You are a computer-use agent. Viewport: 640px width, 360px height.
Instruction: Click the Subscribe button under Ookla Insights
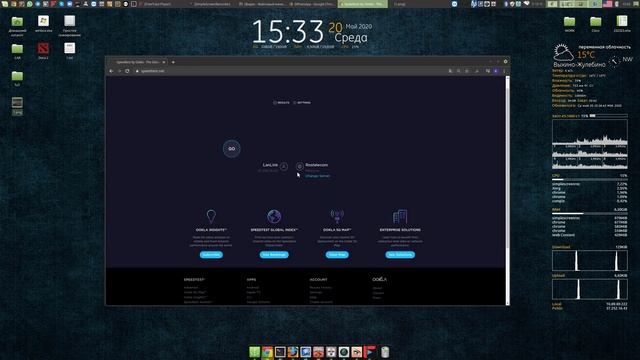(x=211, y=255)
